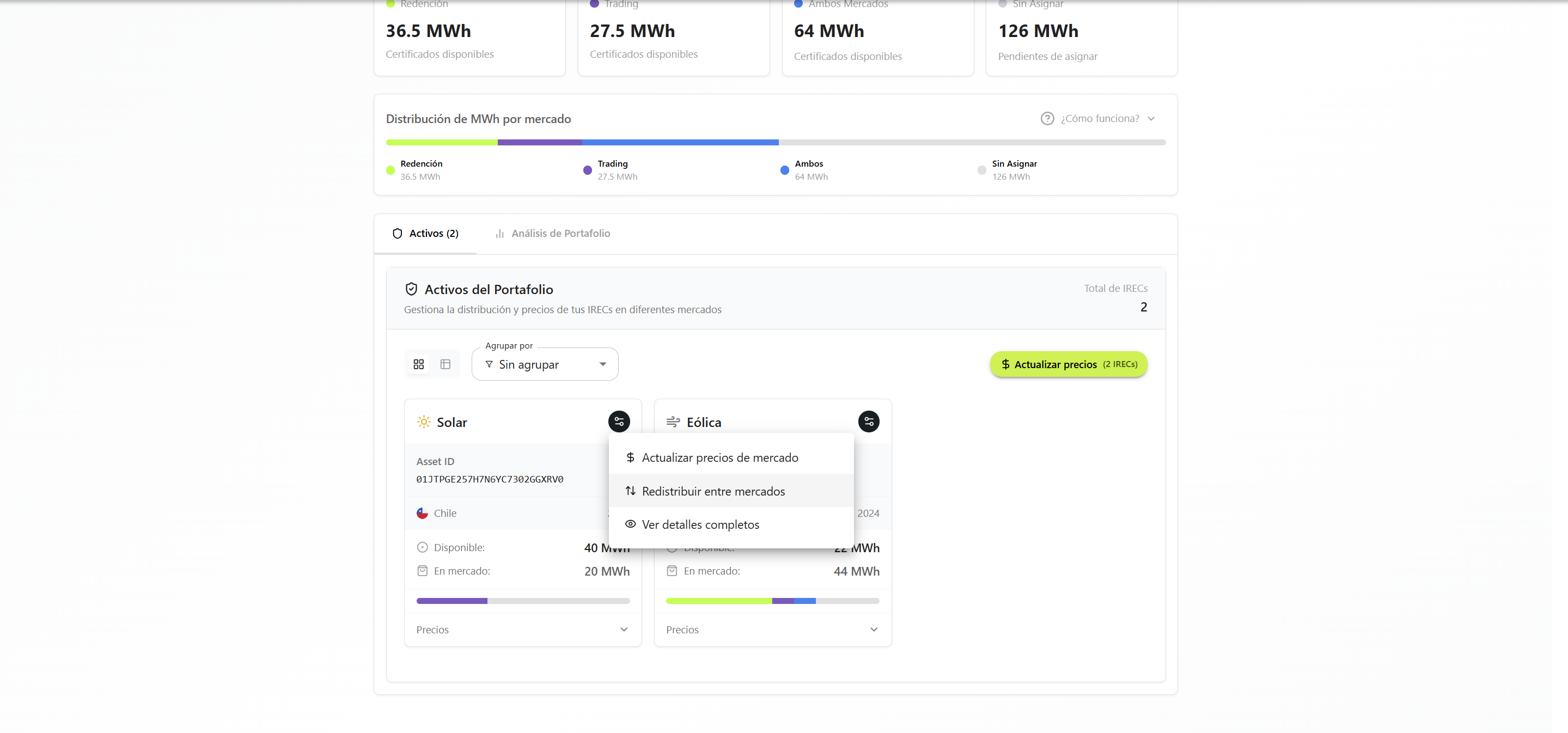The height and width of the screenshot is (733, 1568).
Task: Open the Solar card options icon
Action: 619,422
